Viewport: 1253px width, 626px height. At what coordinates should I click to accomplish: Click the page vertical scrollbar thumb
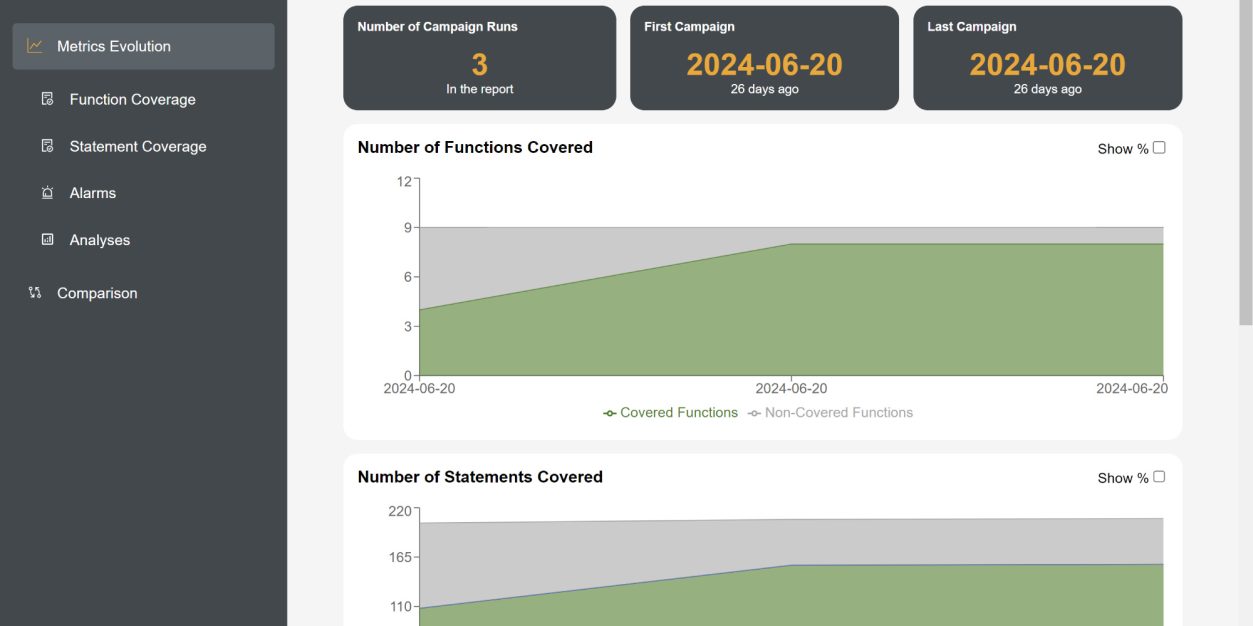1245,162
